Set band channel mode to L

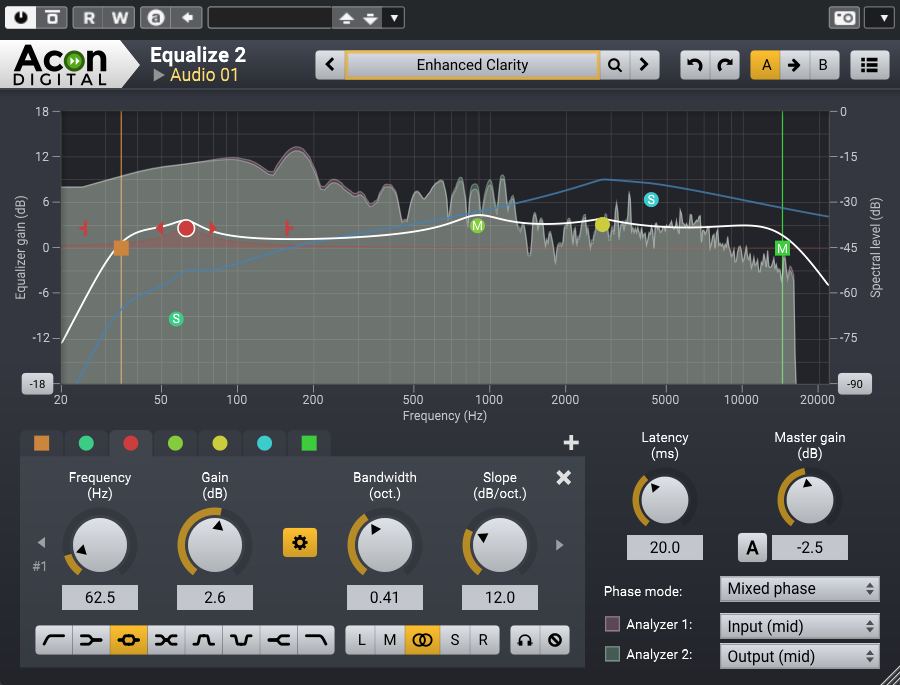point(361,640)
